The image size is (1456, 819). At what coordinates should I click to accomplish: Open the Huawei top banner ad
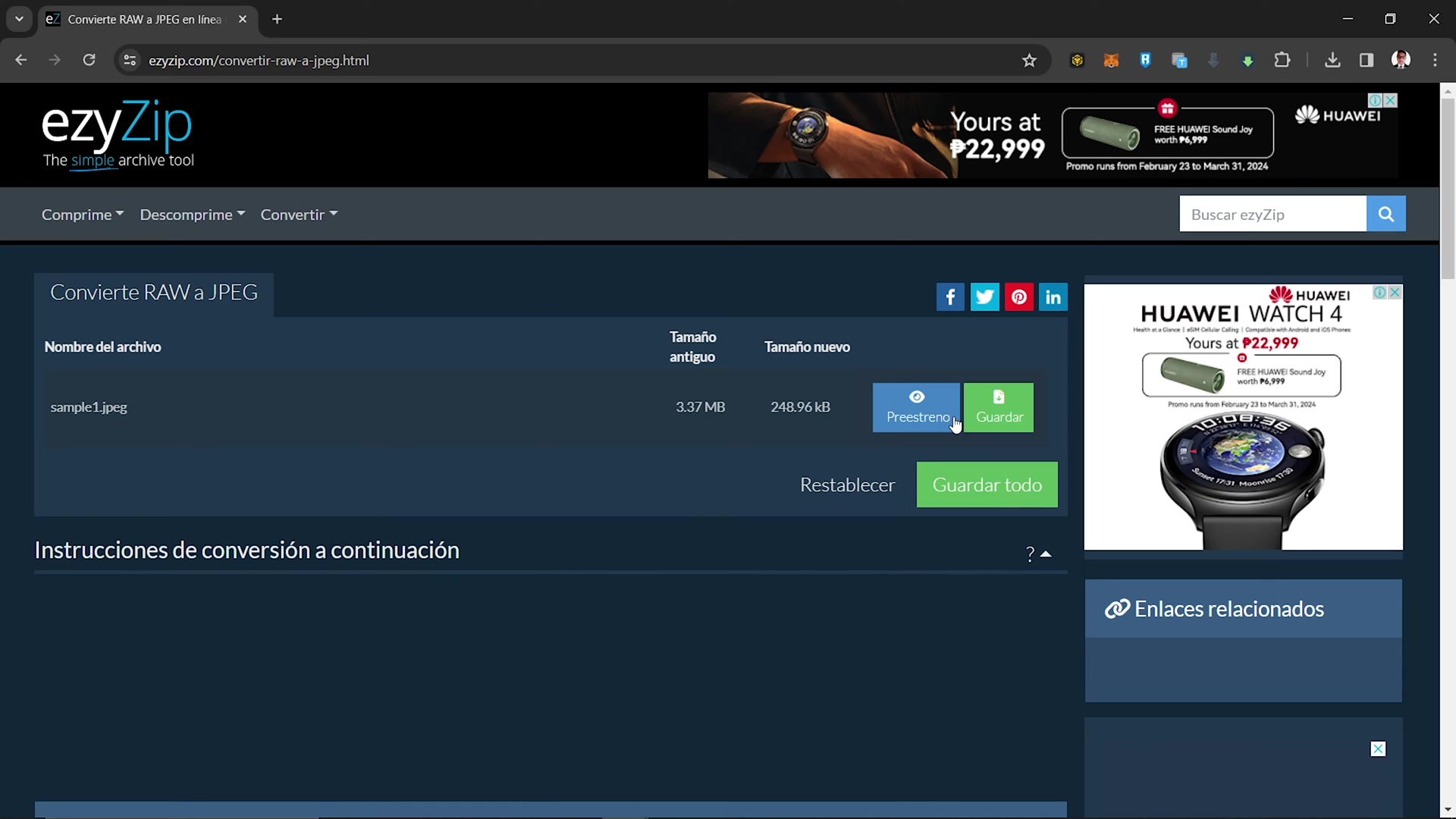pos(1053,136)
